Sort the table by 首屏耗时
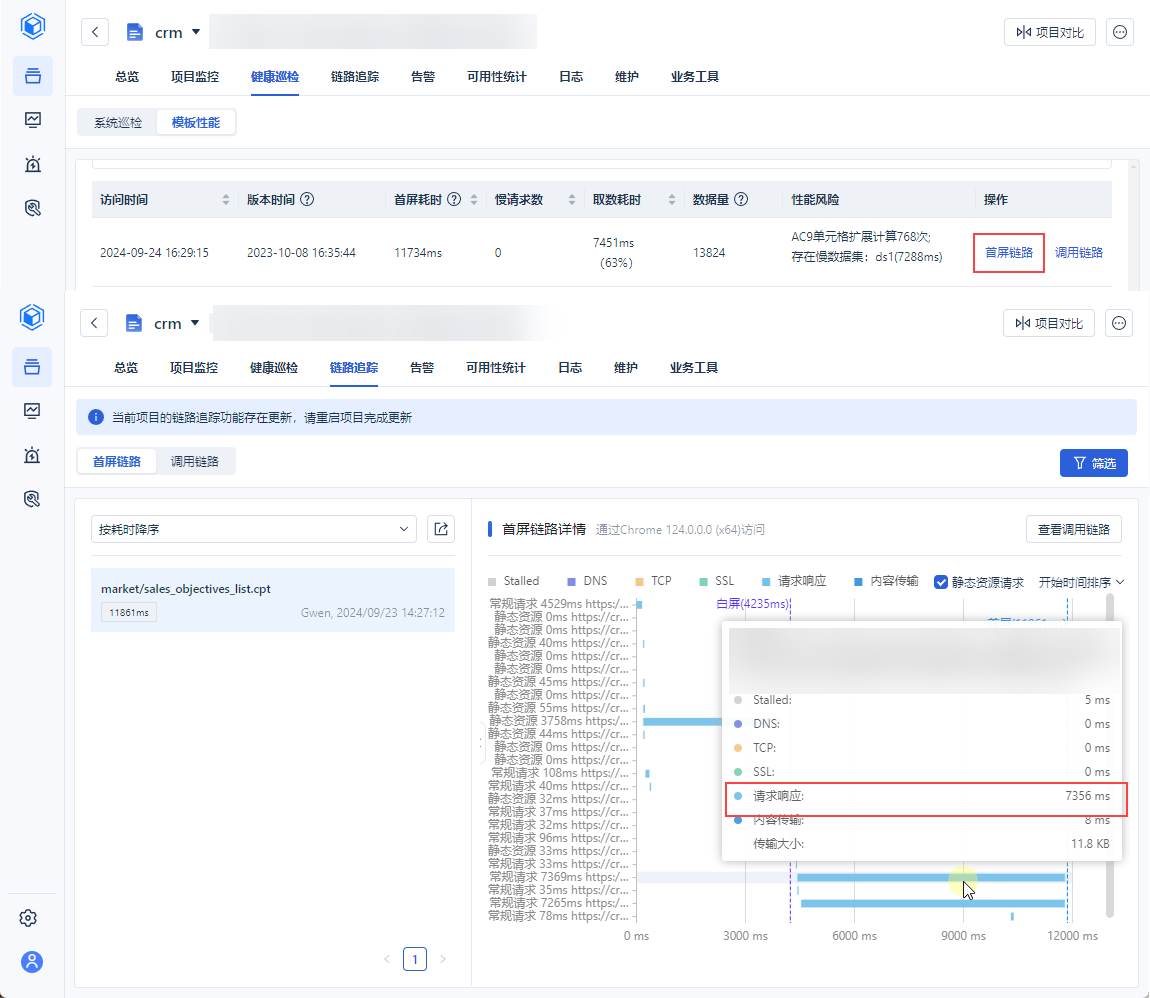 pyautogui.click(x=474, y=199)
